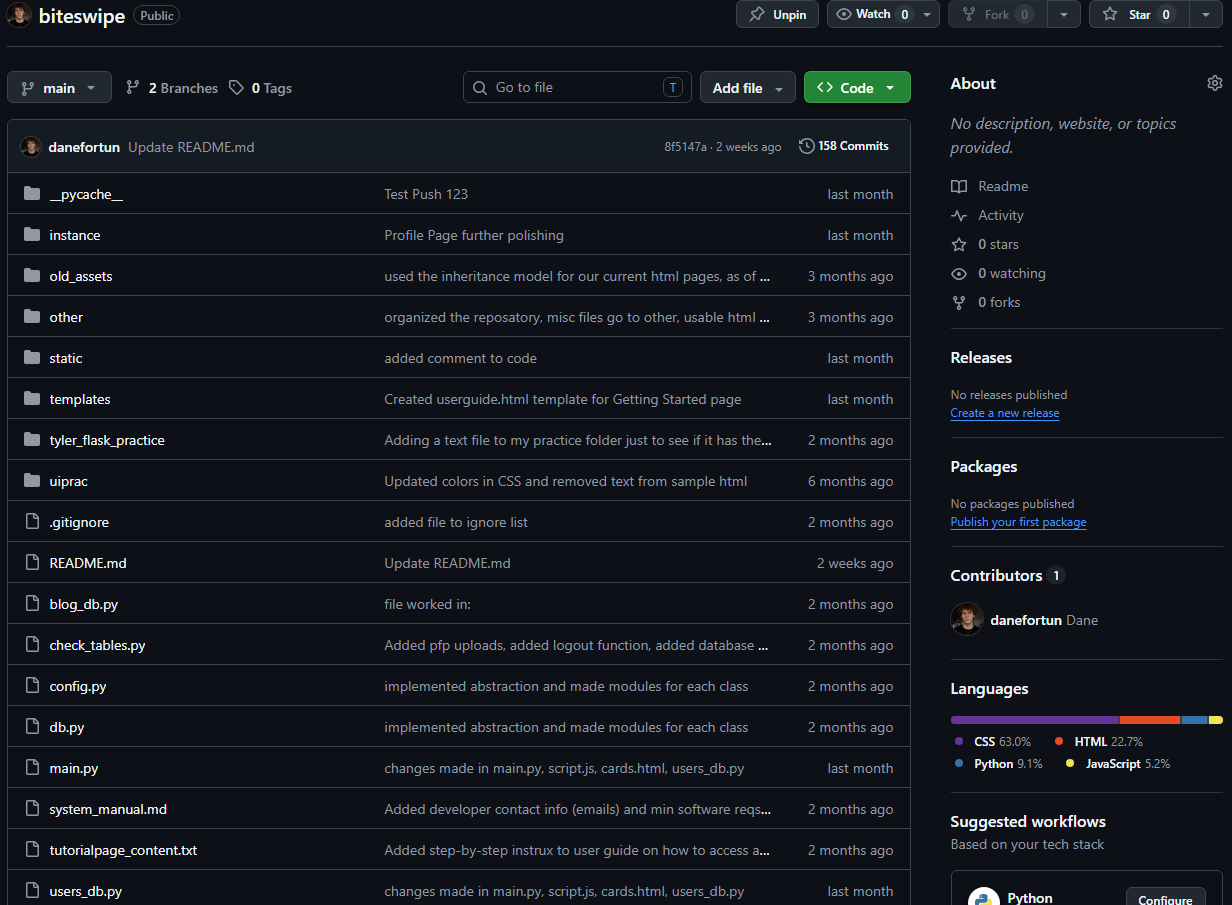Screen dimensions: 1232x905
Task: Click the star icon beside 0 stars
Action: click(959, 244)
